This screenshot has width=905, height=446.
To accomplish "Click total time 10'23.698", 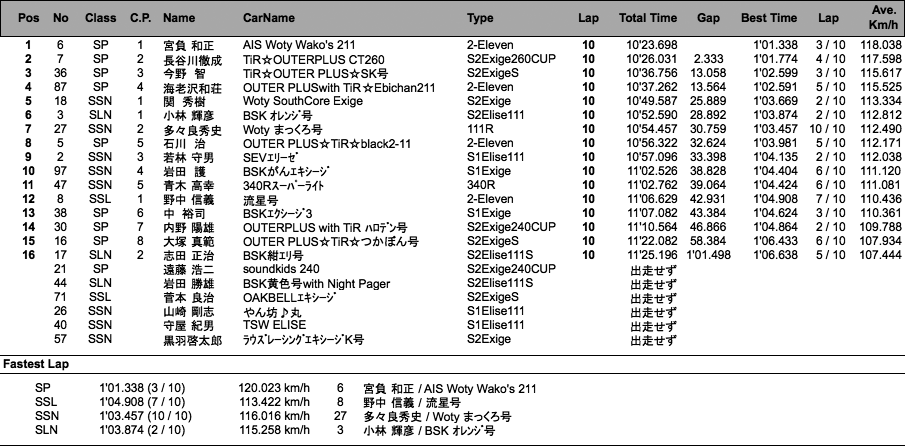I will click(652, 45).
